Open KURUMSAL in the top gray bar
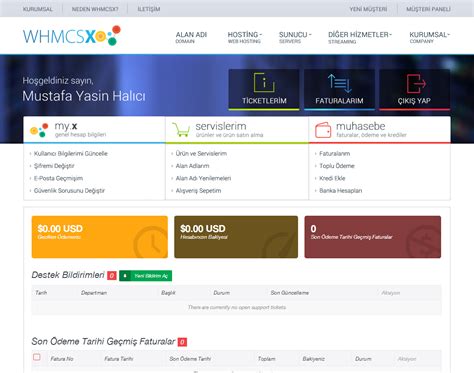474x373 pixels. point(38,9)
